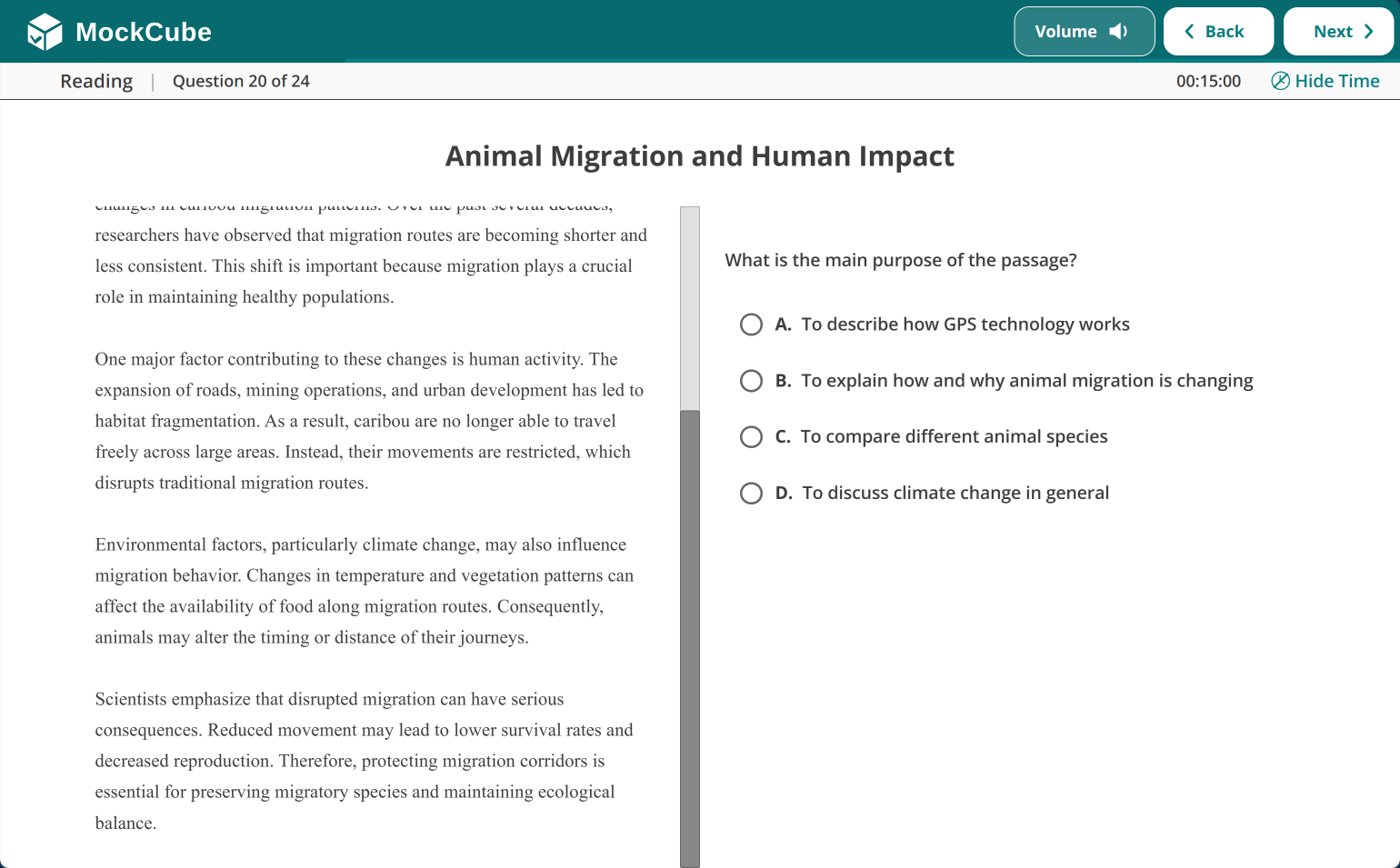
Task: Click the right chevron on Next button
Action: point(1368,32)
